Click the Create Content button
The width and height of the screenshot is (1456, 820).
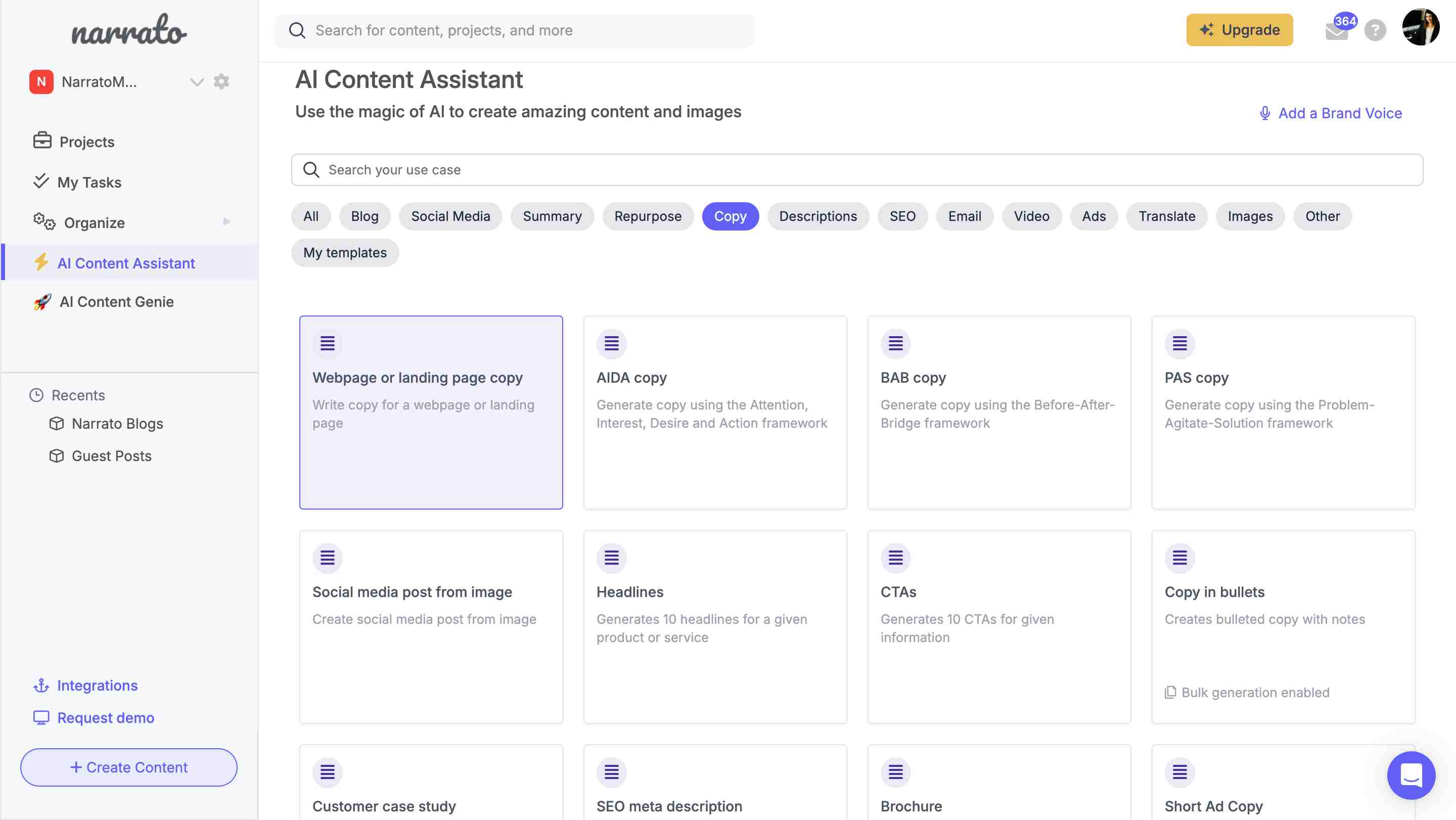[129, 767]
